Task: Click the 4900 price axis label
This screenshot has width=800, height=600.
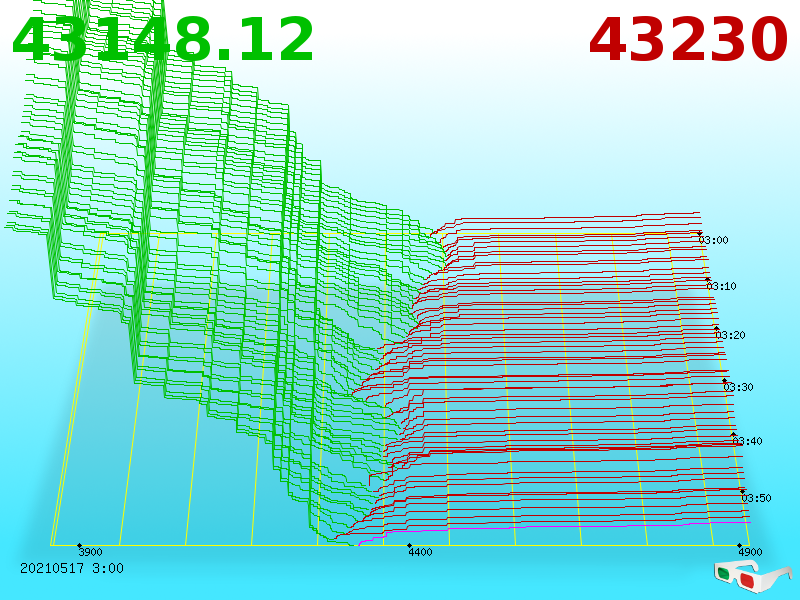Action: pos(751,552)
